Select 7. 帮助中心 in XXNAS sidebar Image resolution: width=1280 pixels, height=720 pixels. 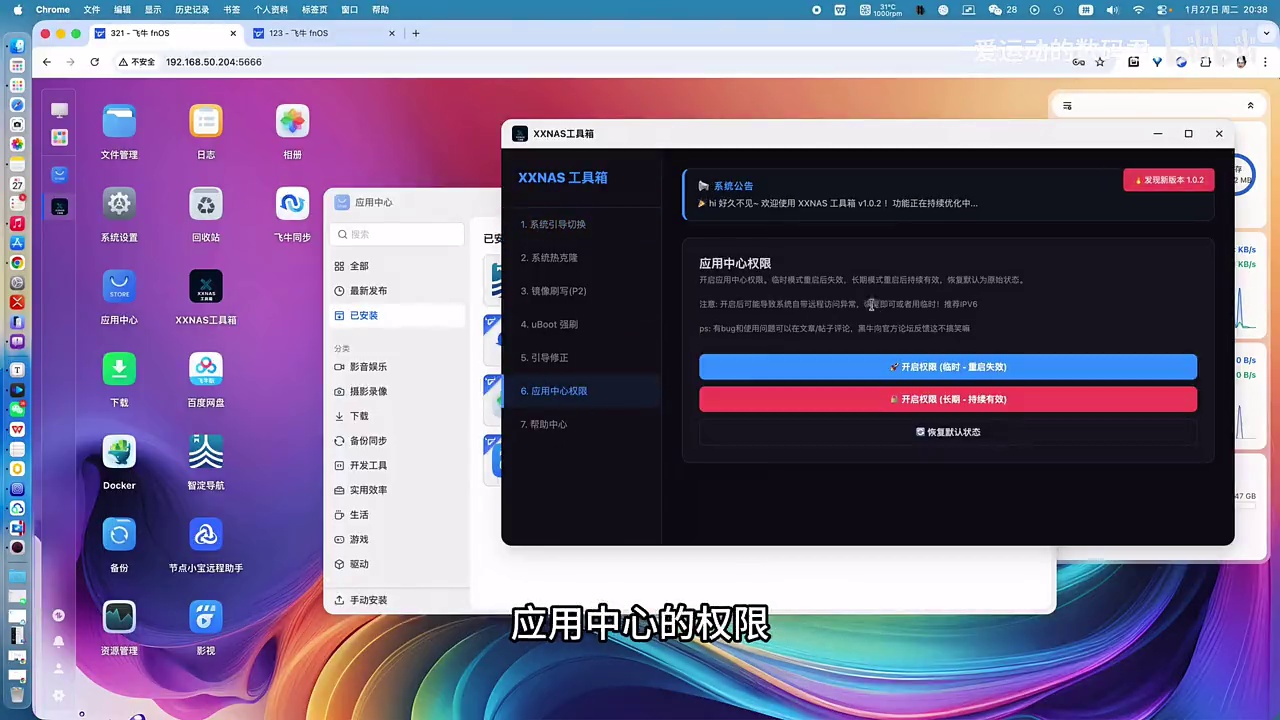pyautogui.click(x=581, y=424)
